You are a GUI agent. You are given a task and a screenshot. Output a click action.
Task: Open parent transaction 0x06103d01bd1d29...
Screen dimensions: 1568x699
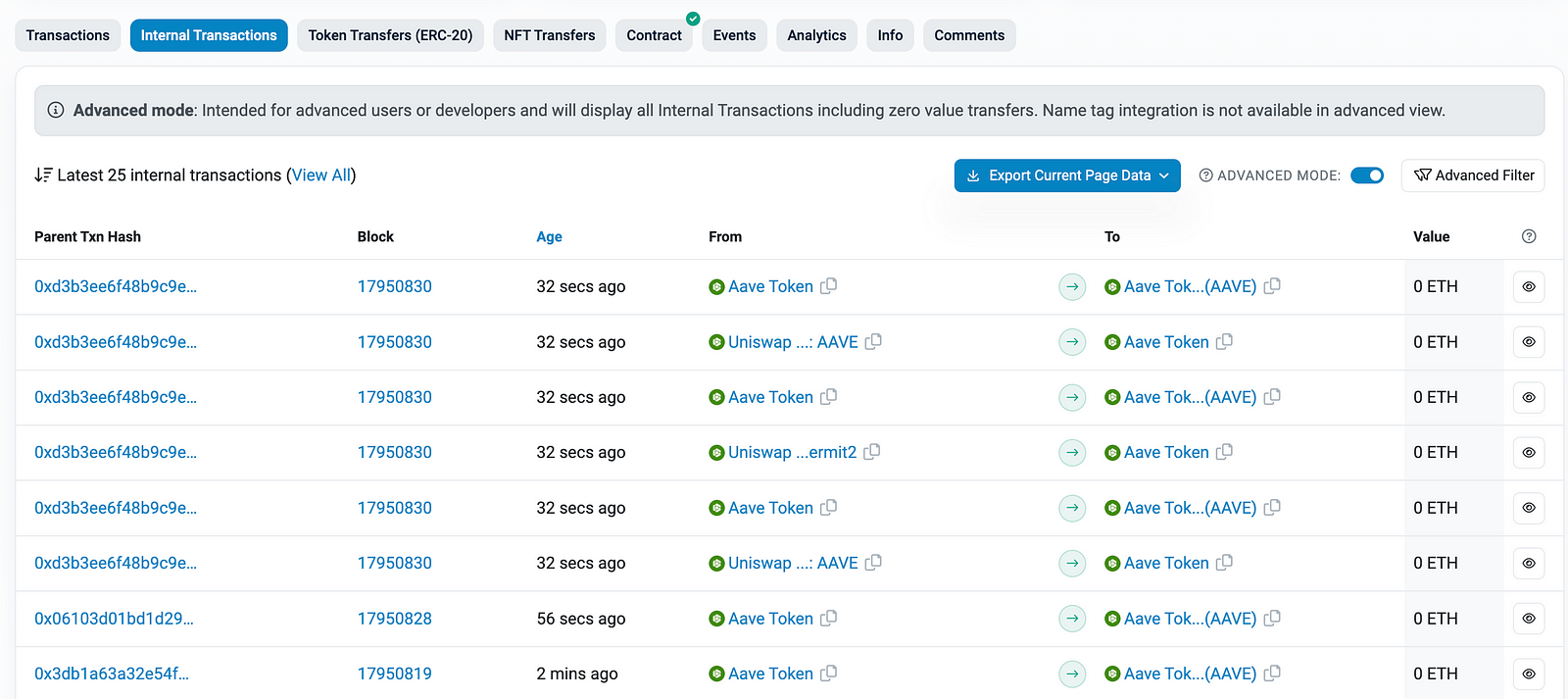point(114,619)
